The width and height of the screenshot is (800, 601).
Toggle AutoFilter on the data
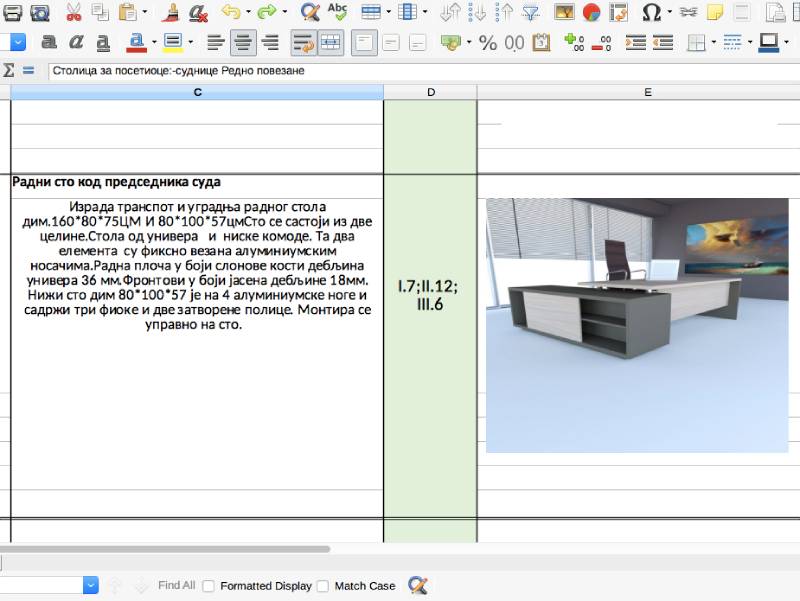[529, 13]
